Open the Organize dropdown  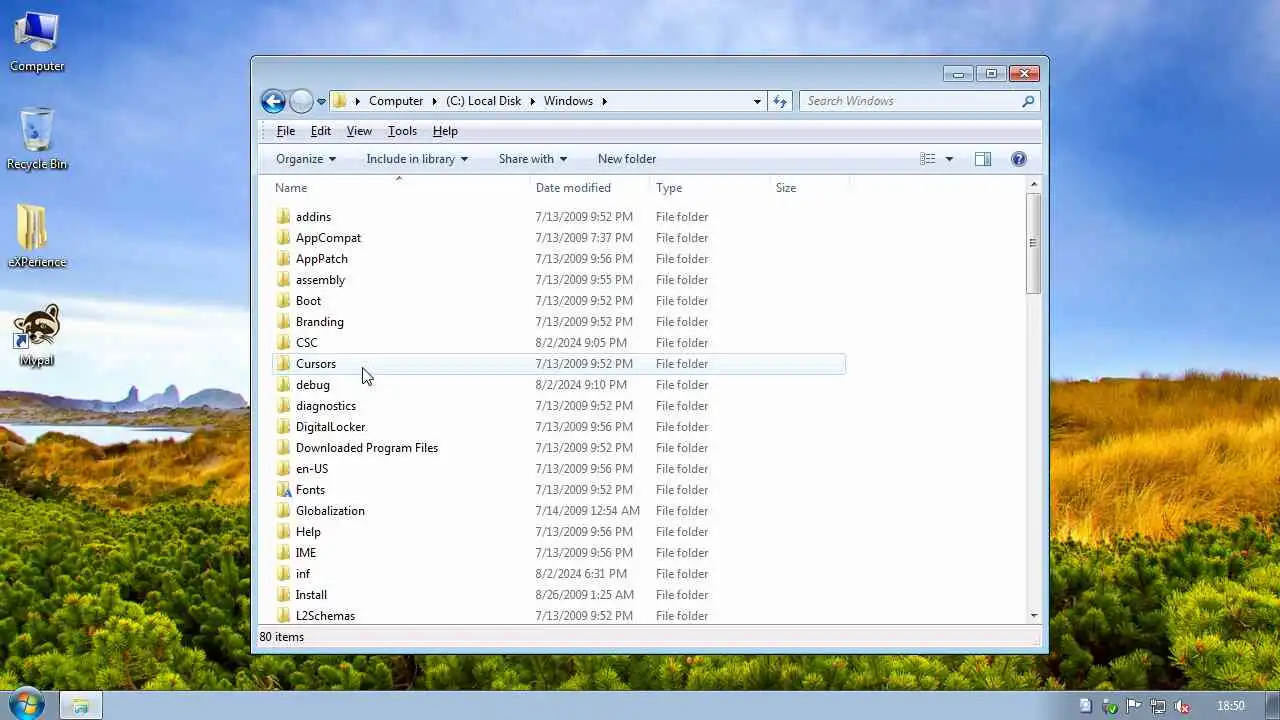[306, 159]
